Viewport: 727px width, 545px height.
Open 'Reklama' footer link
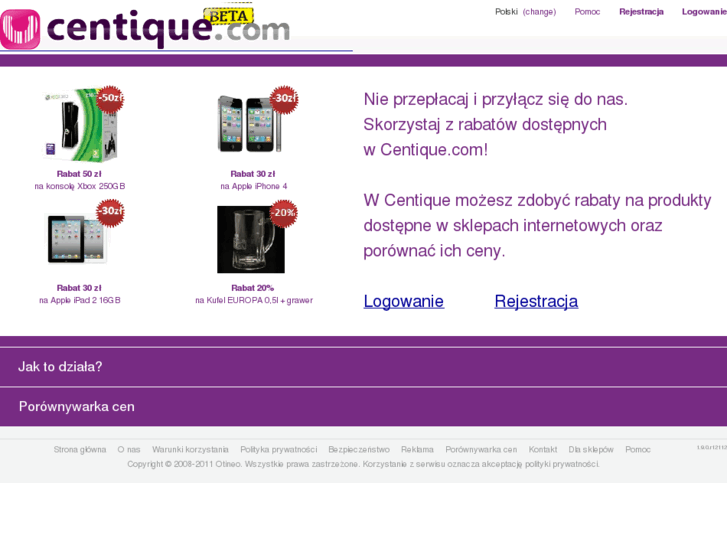point(417,449)
